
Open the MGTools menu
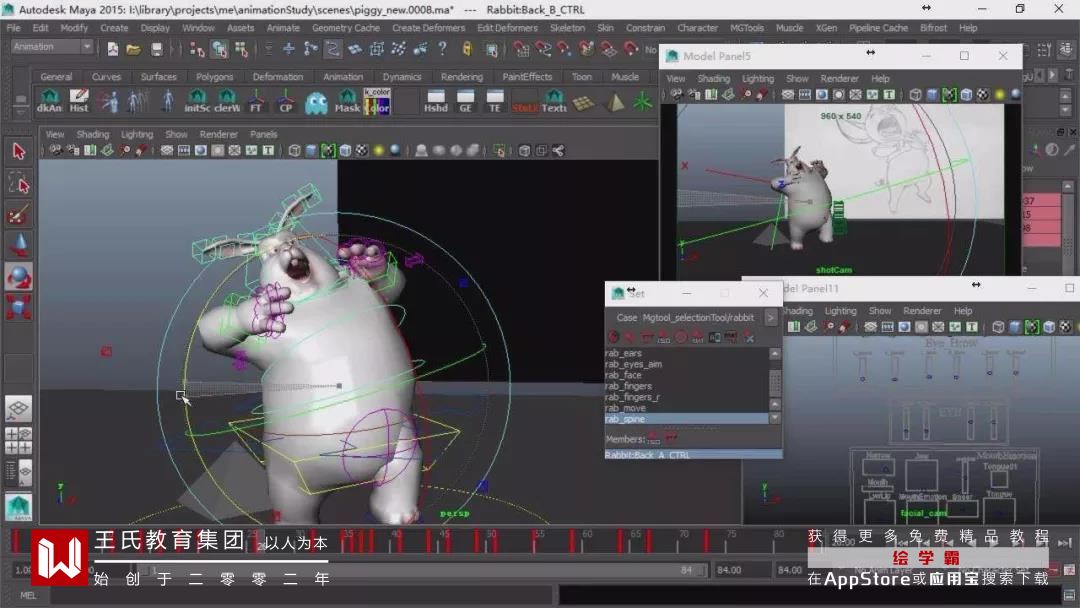click(x=747, y=28)
